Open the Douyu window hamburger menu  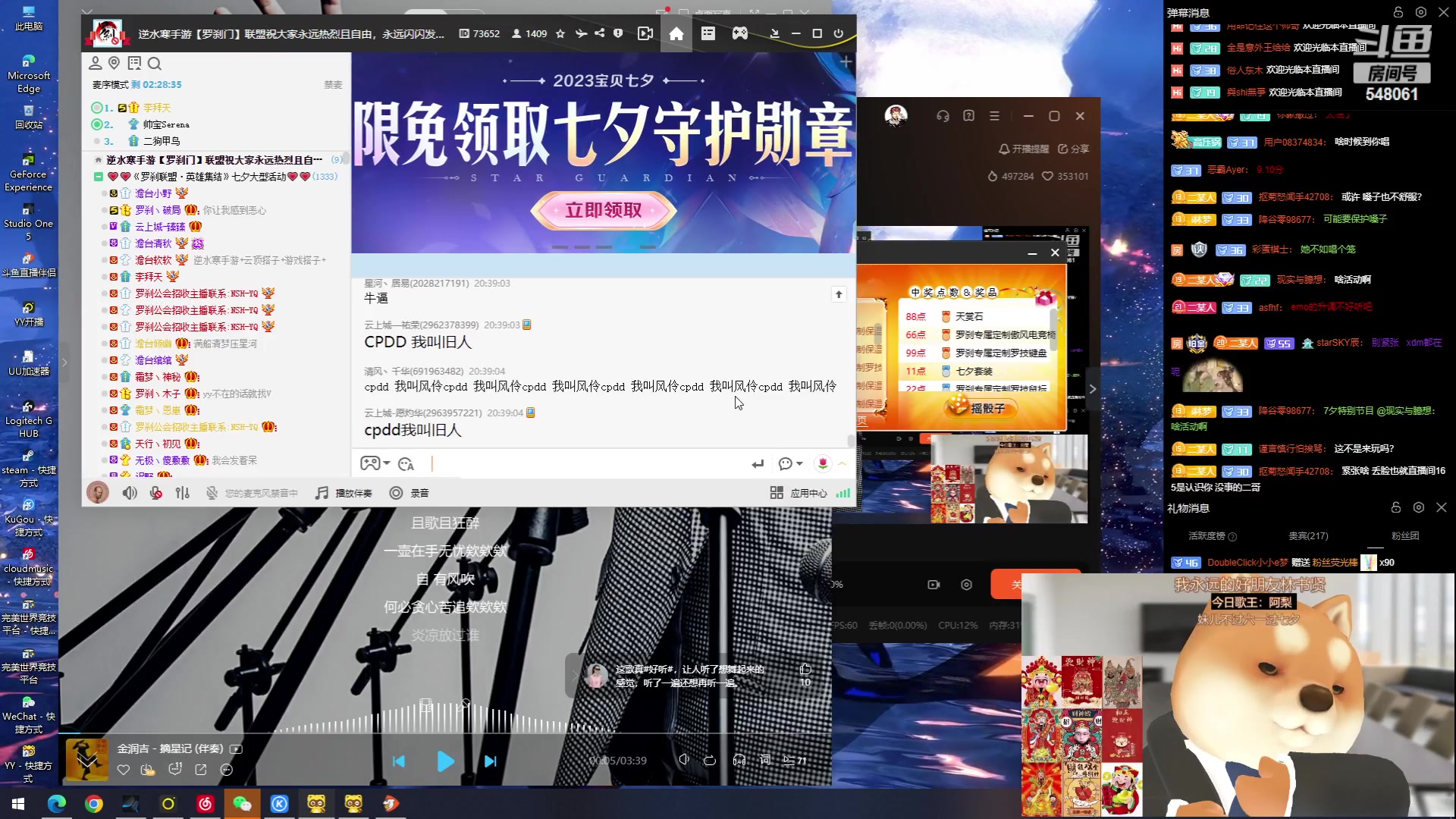point(994,116)
